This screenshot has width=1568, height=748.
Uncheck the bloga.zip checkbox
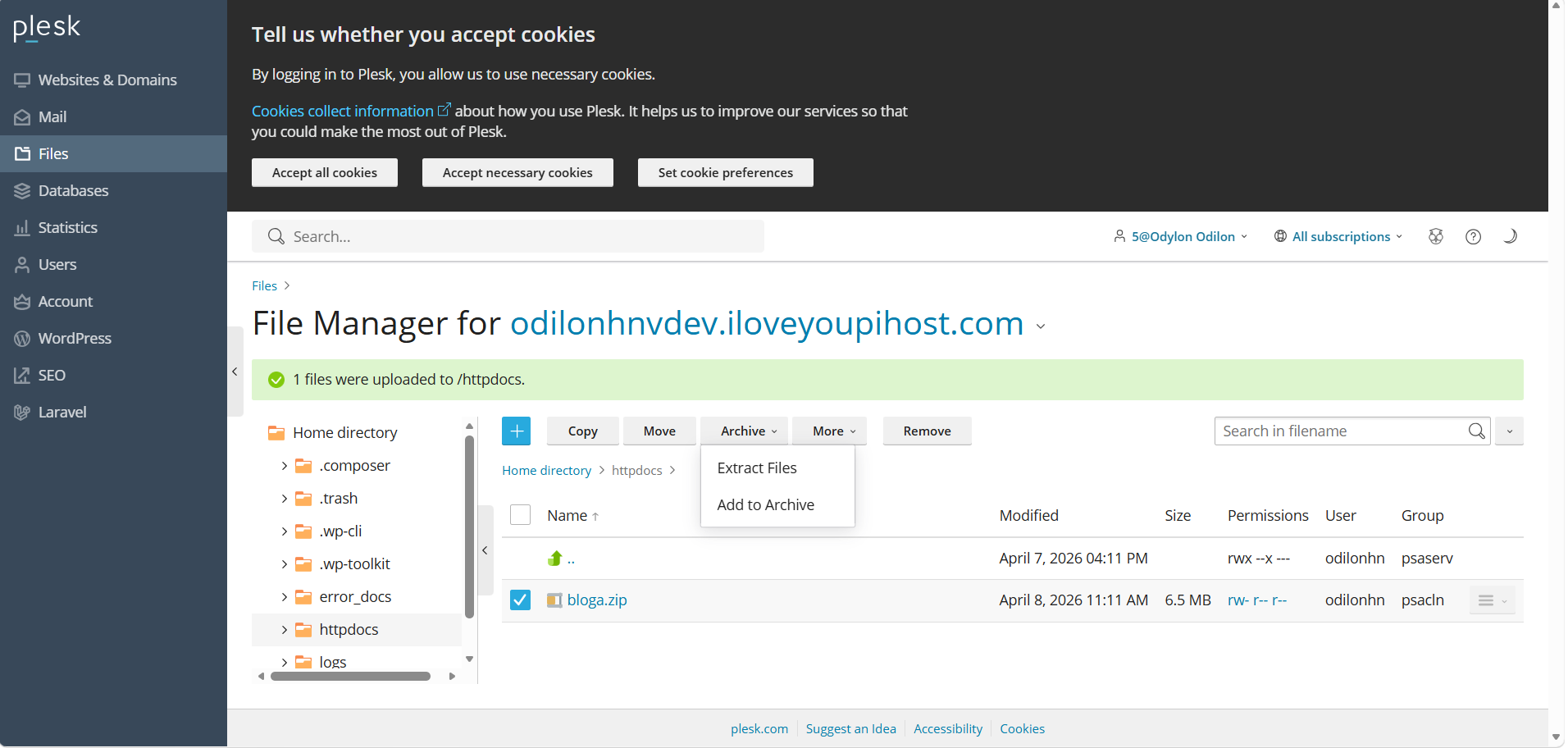click(x=520, y=600)
